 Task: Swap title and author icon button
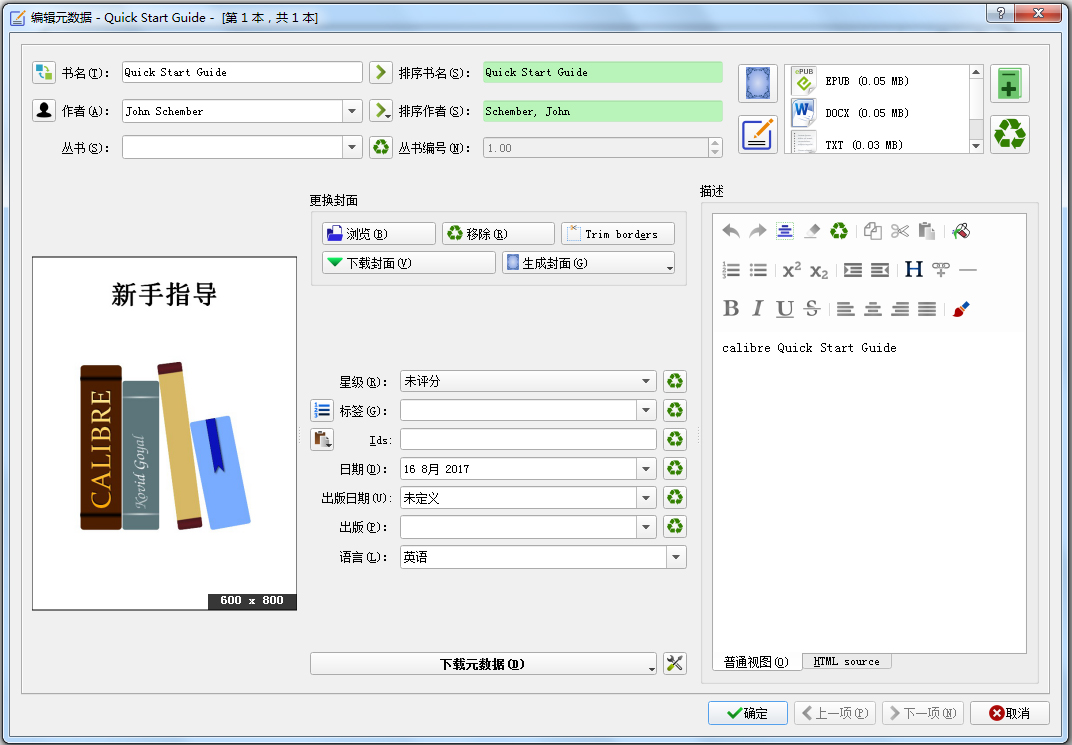(x=44, y=72)
